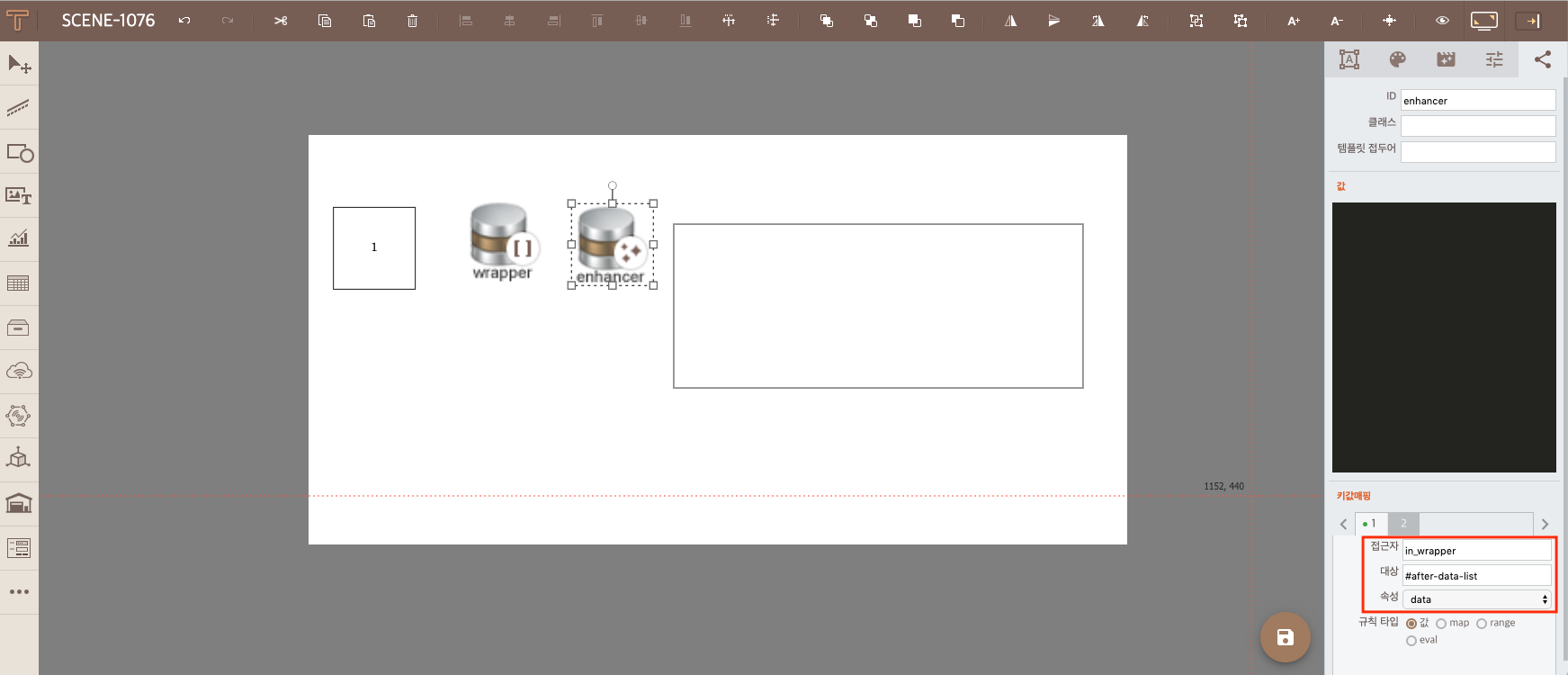Open the shape properties tab

pos(1348,59)
